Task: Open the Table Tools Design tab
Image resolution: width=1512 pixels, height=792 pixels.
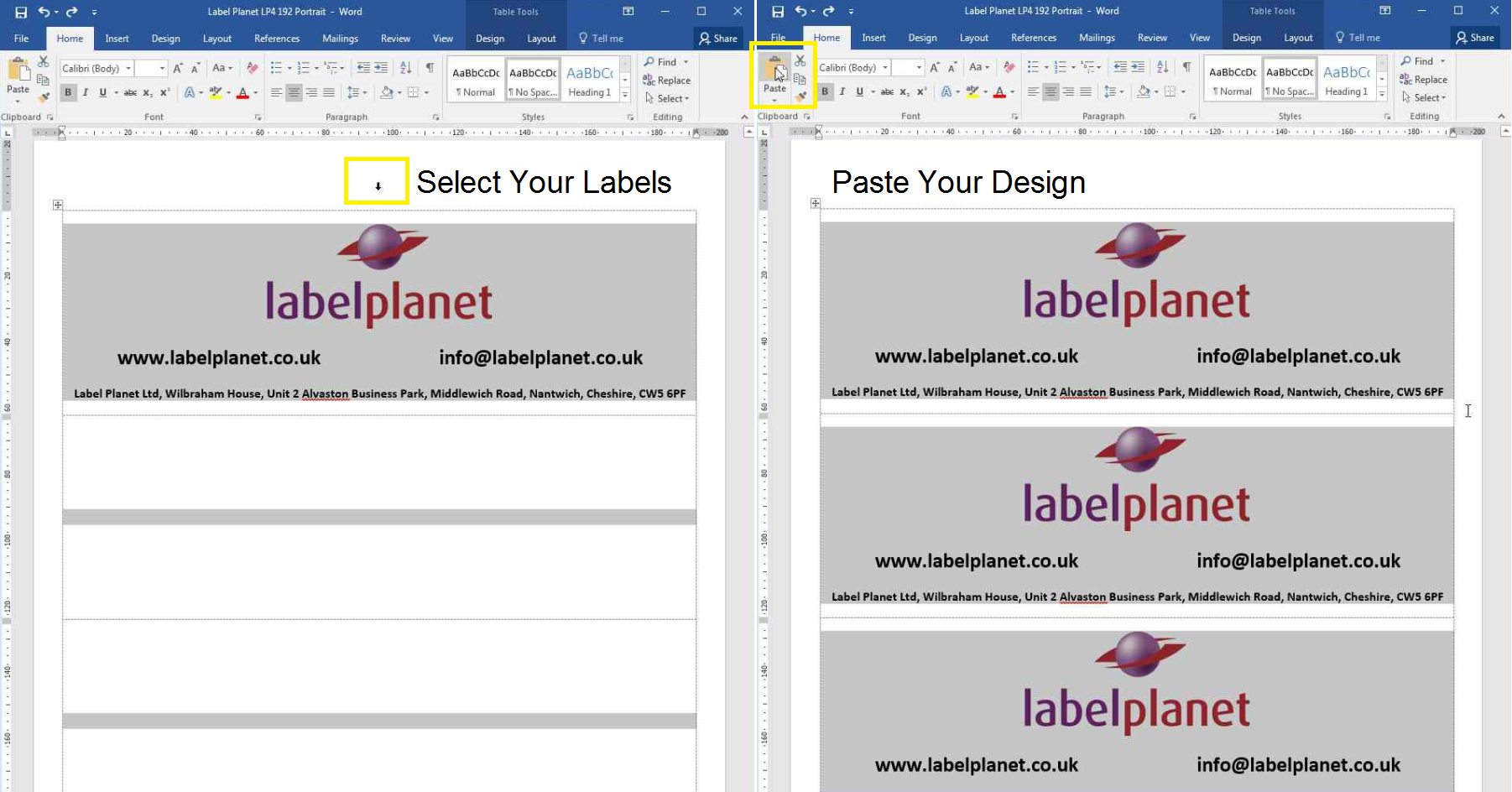Action: click(x=489, y=38)
